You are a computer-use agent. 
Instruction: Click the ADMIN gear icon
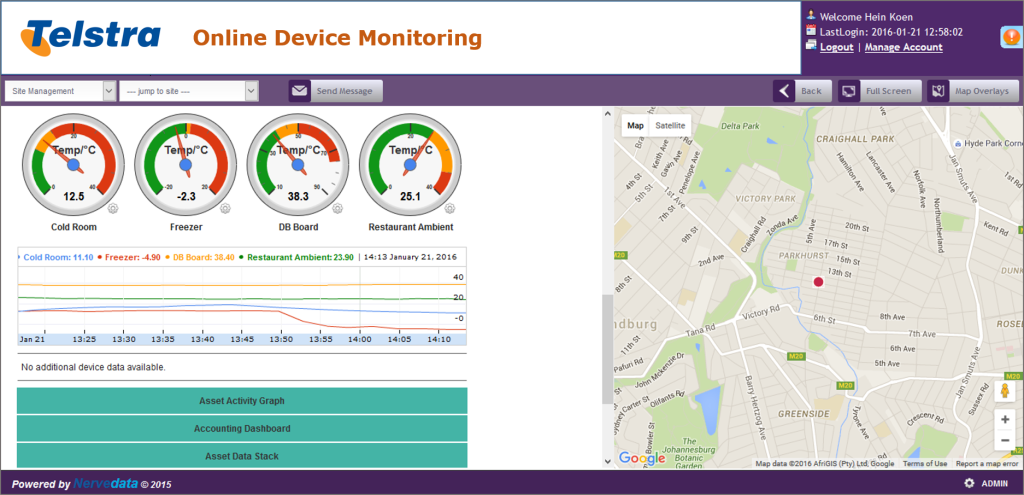point(969,483)
